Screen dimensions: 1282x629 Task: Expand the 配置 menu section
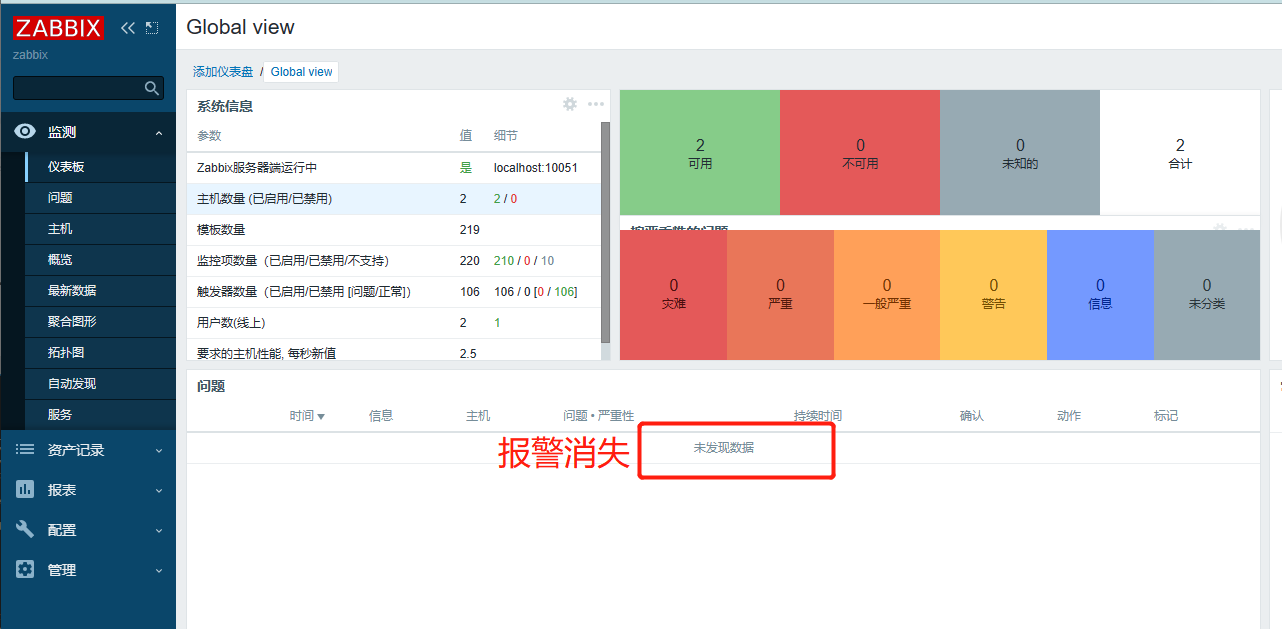click(x=158, y=531)
